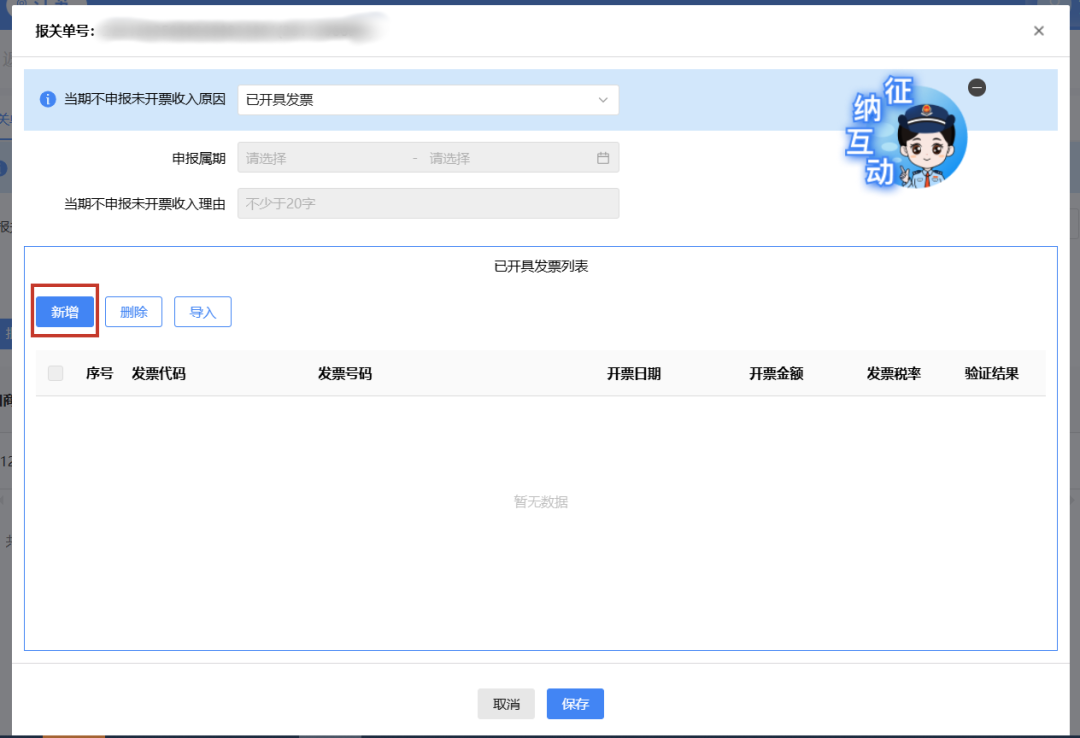Click the 删除 button

[133, 311]
